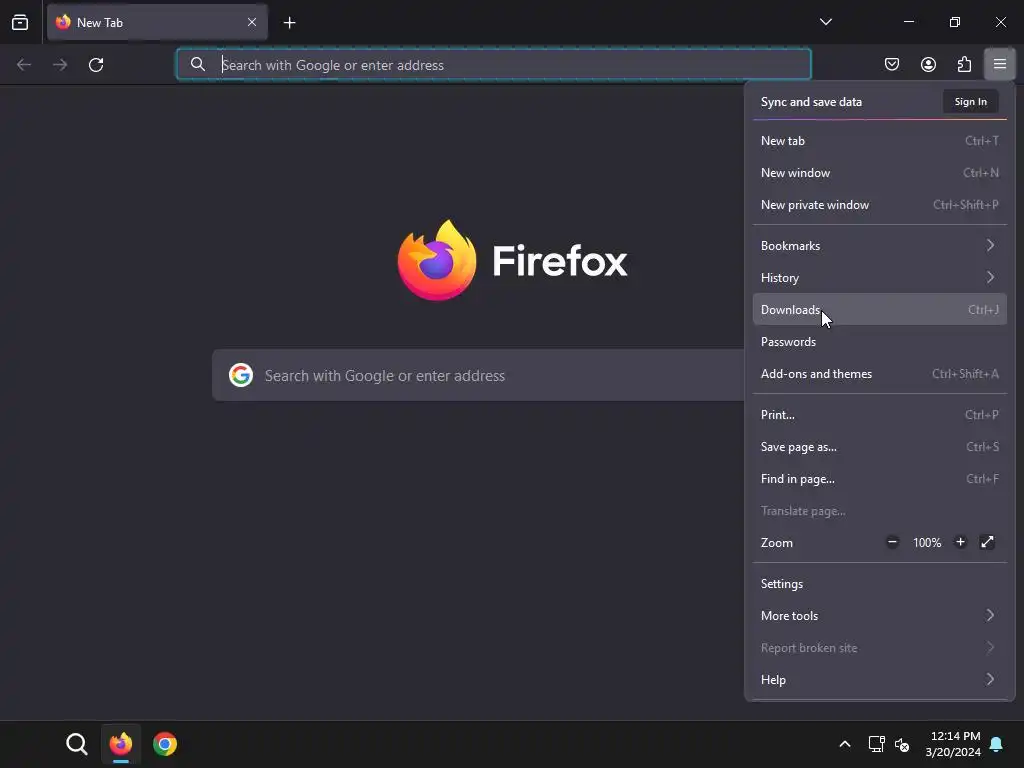Go forward with the forward arrow
This screenshot has height=768, width=1024.
[60, 65]
